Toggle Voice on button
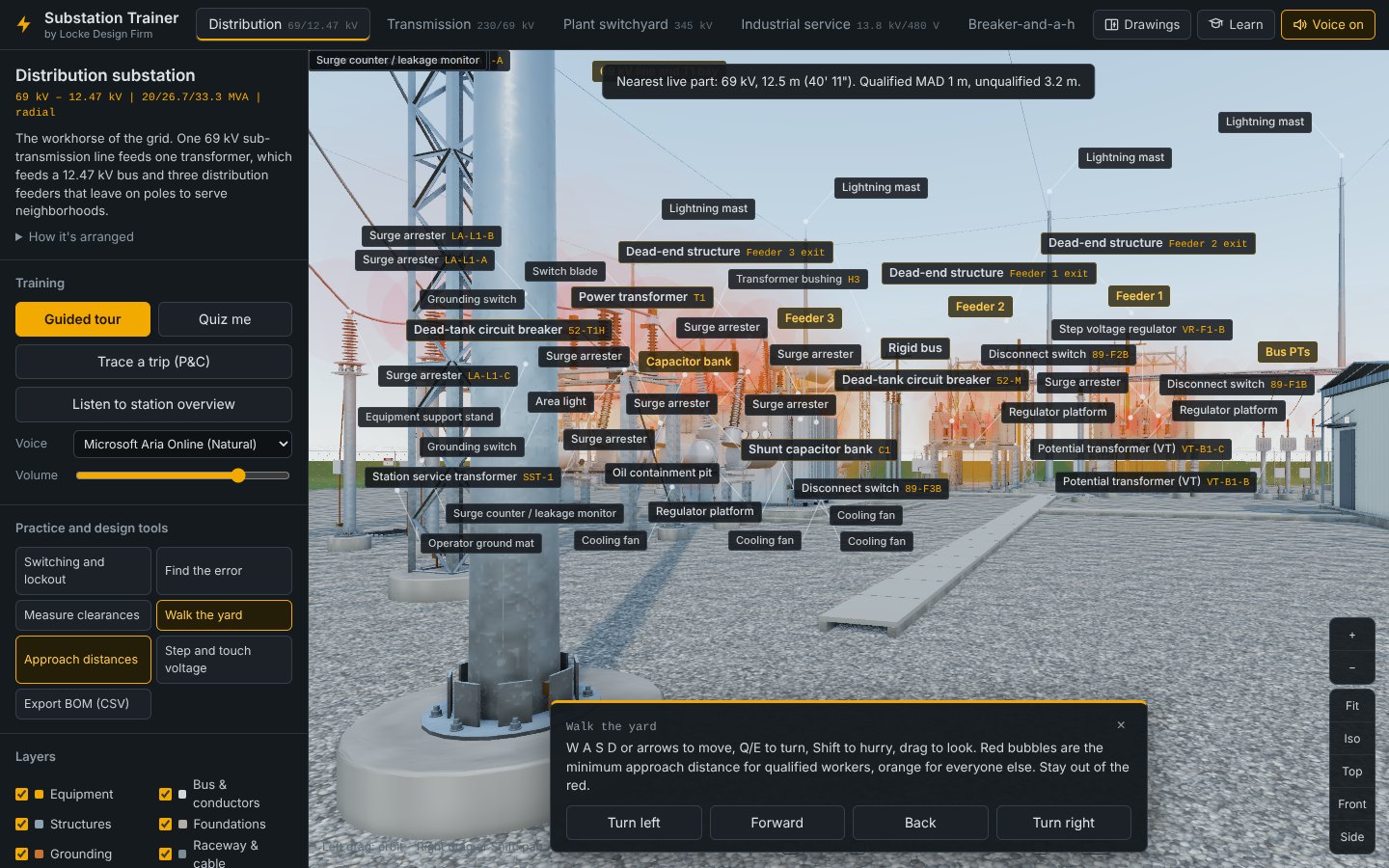This screenshot has width=1389, height=868. tap(1327, 24)
